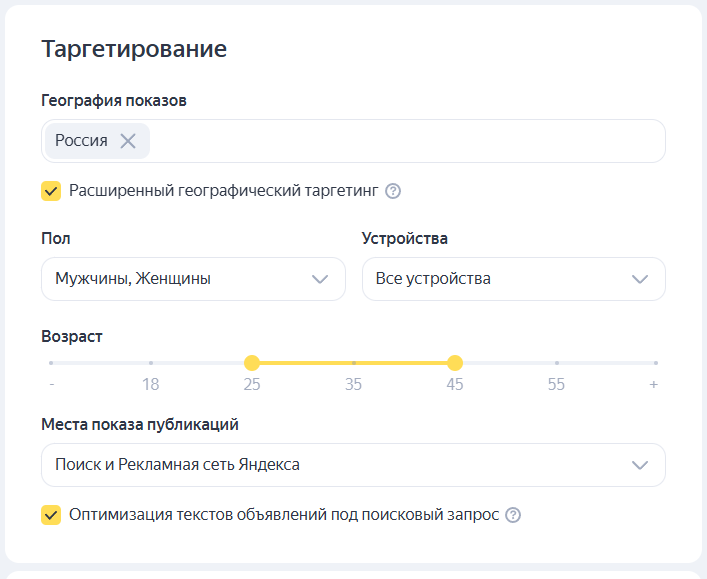This screenshot has height=579, width=707.
Task: Click empty area of География показов field
Action: coord(400,141)
